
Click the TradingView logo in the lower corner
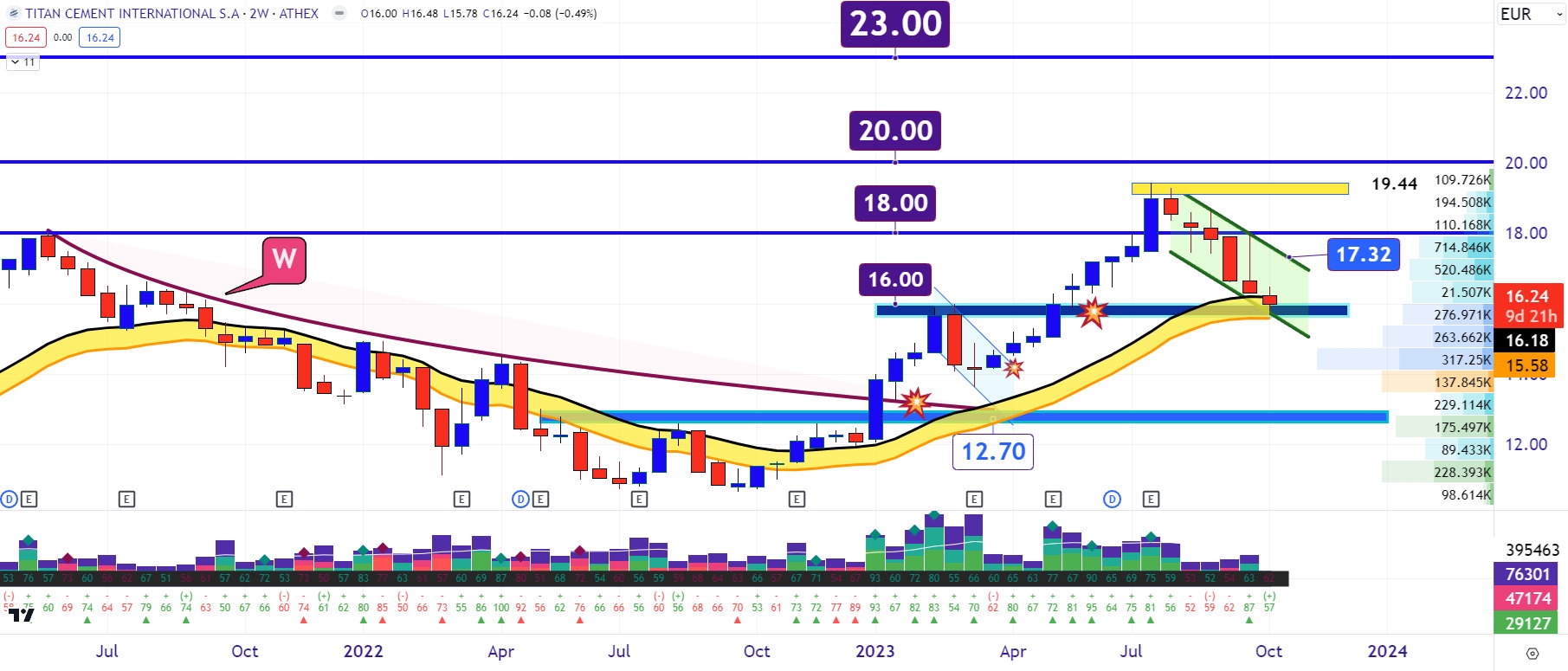click(x=22, y=615)
